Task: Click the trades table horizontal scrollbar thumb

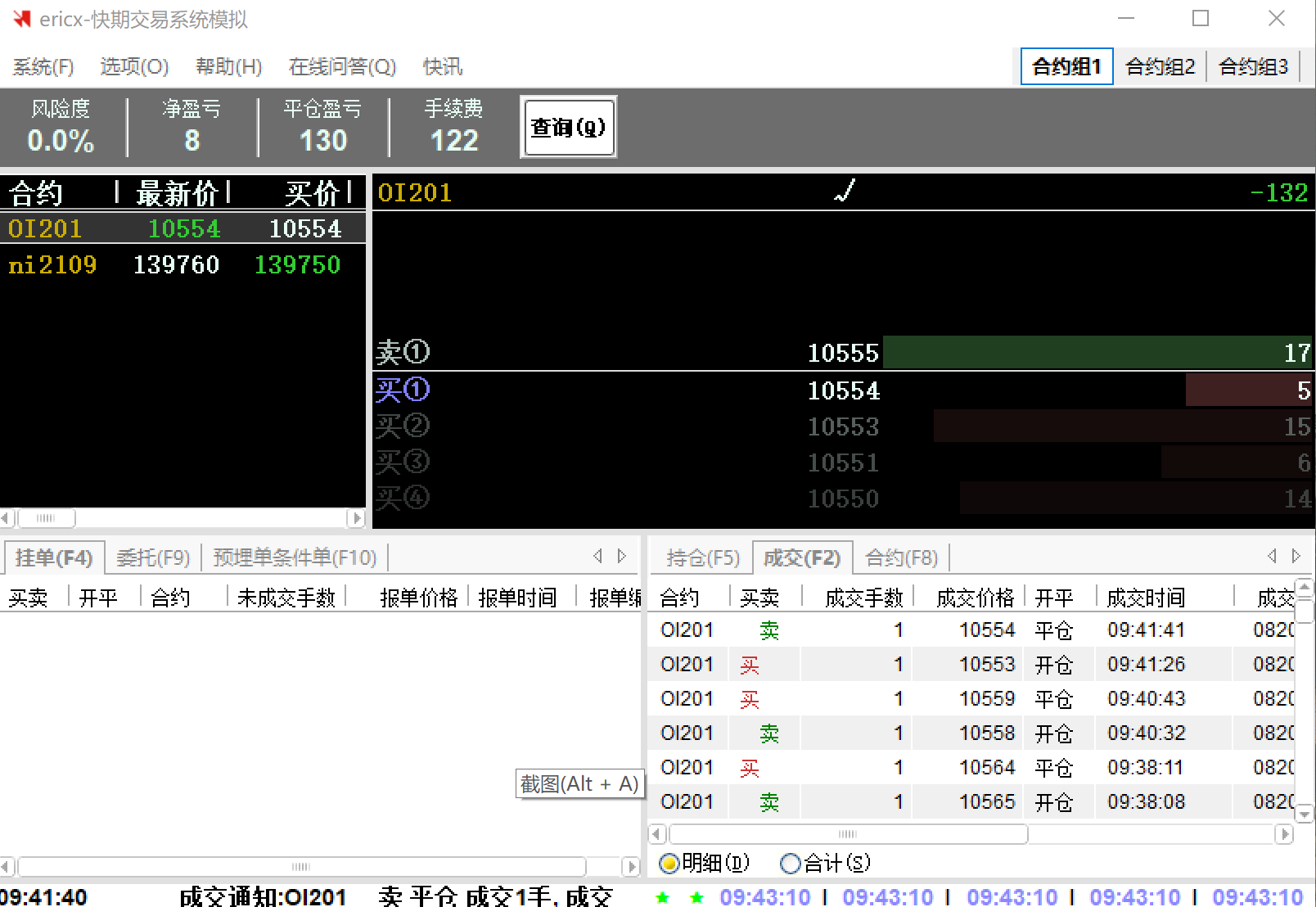Action: click(848, 834)
